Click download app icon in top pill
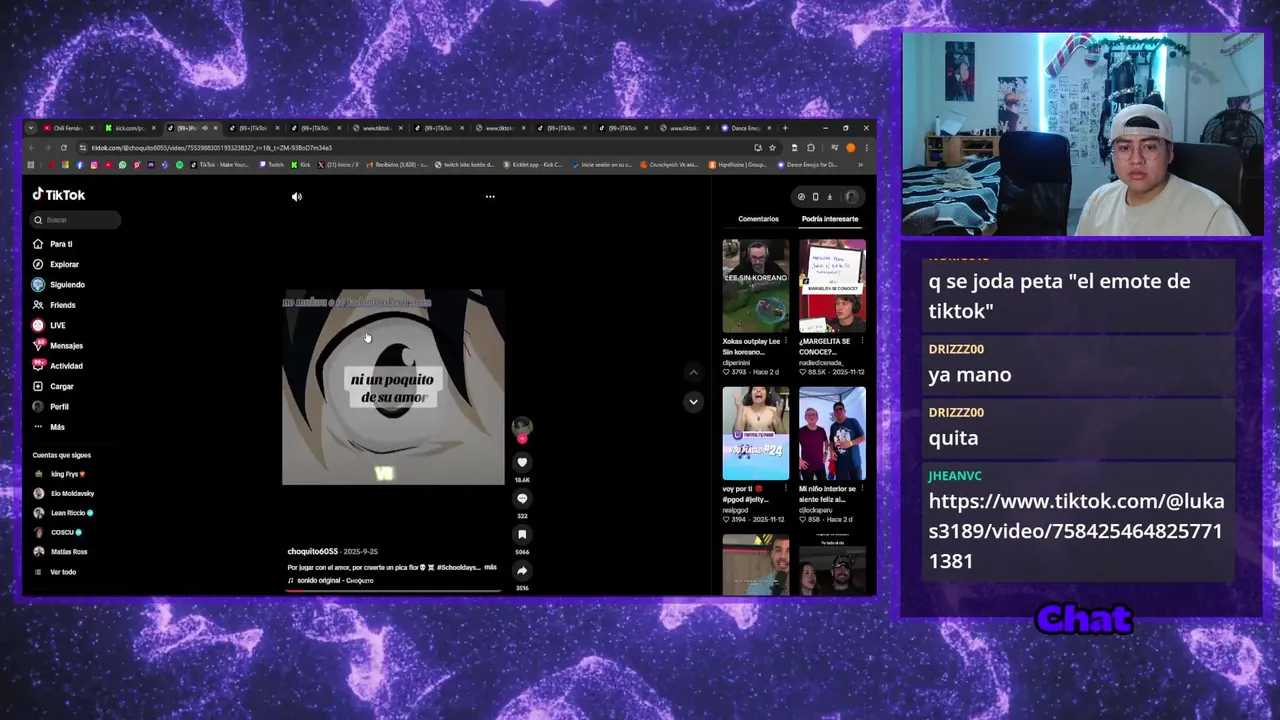 coord(829,197)
